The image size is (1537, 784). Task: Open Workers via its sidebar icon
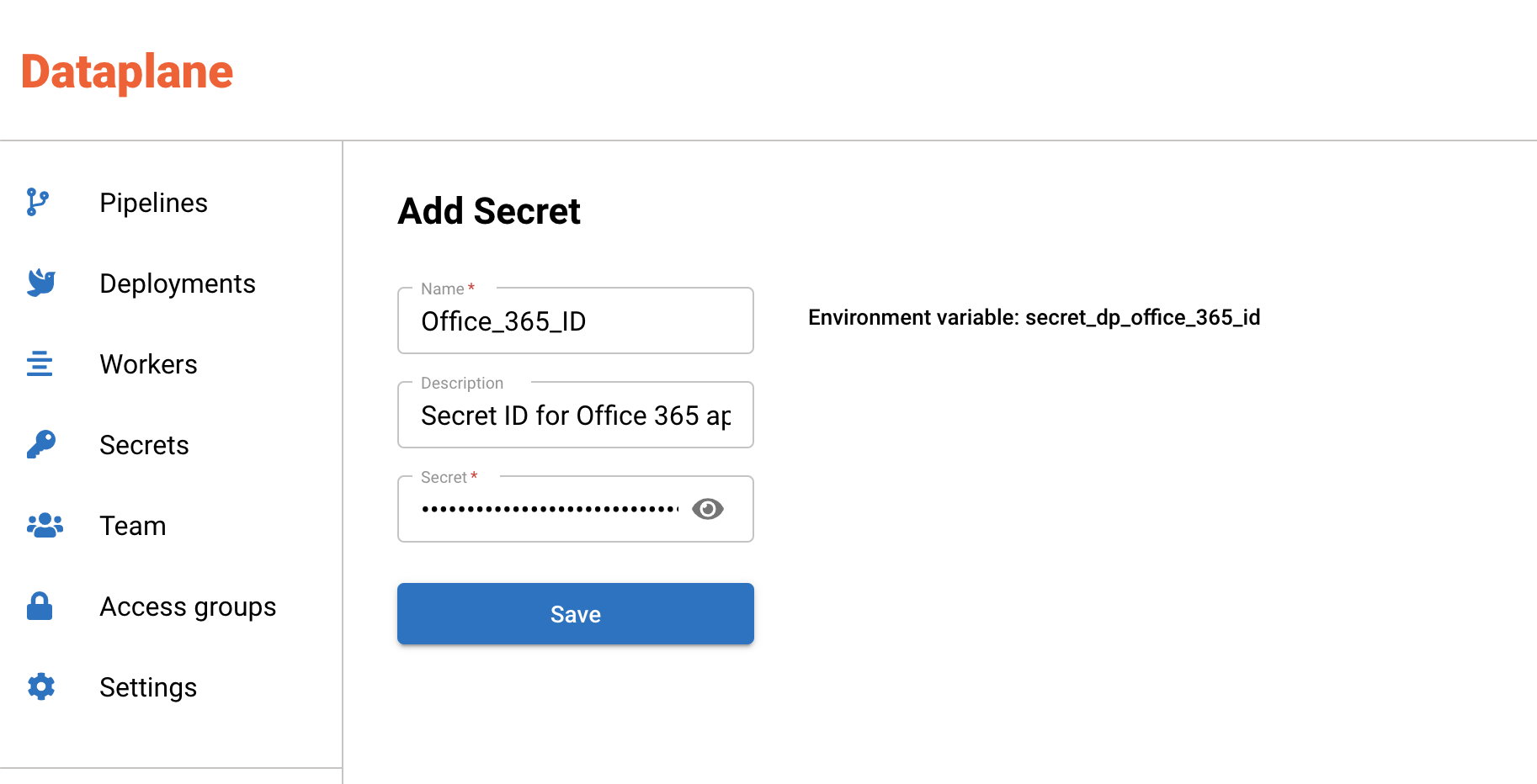point(40,363)
